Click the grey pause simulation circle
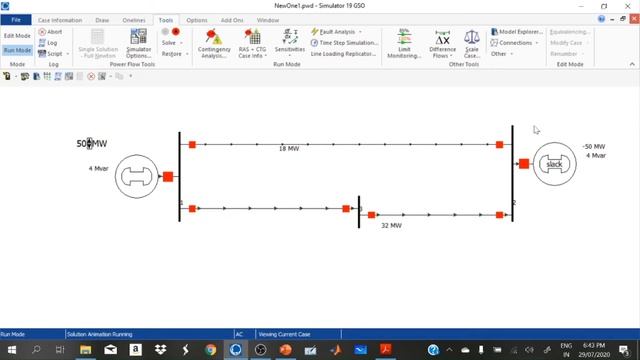This screenshot has height=360, width=640. pyautogui.click(x=165, y=31)
